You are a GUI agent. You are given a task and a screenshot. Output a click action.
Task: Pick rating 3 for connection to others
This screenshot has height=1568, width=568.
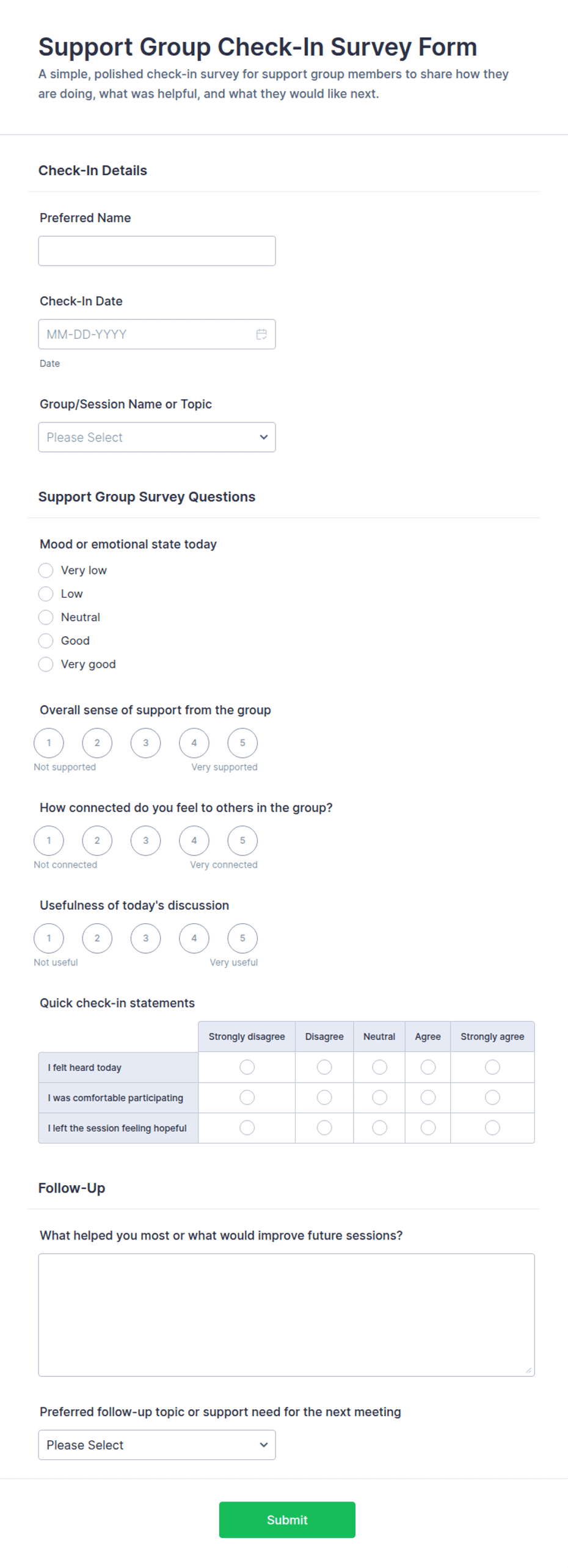coord(145,841)
